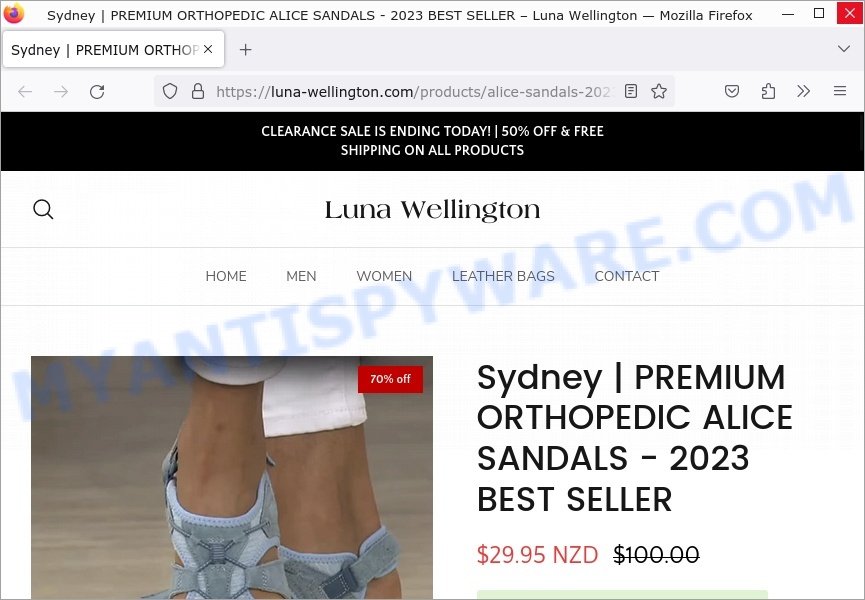Click the Luna Wellington logo

tap(432, 210)
